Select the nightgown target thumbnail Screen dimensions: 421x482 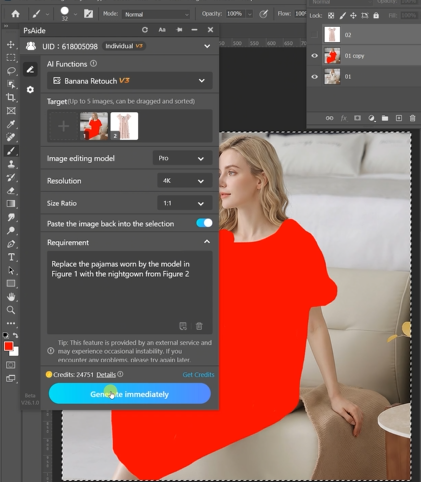[x=124, y=126]
